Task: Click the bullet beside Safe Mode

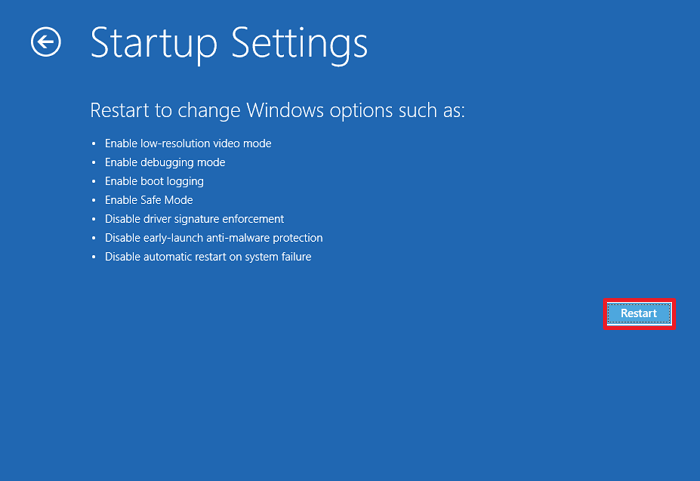Action: tap(94, 201)
